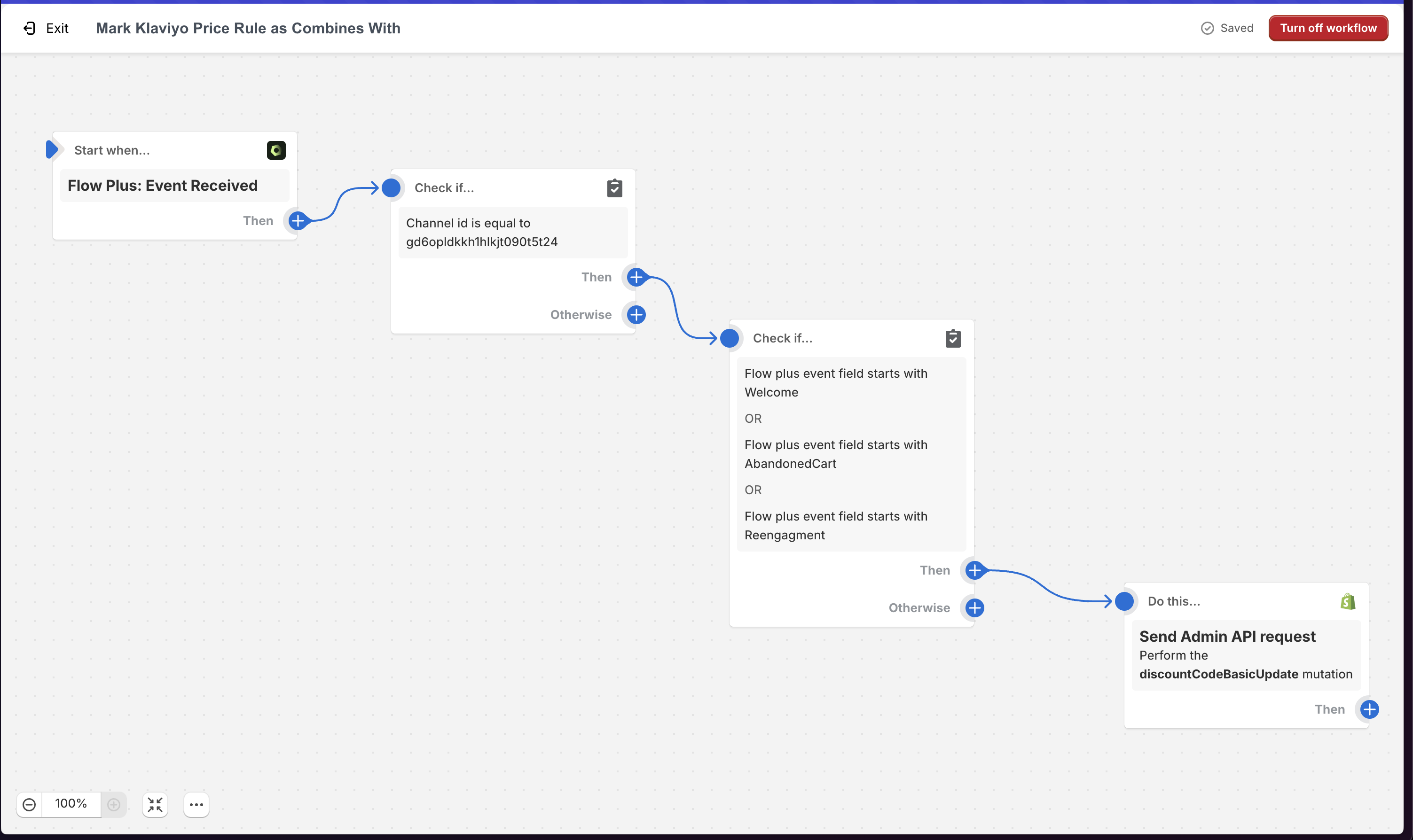Add step after Otherwise on event field check
Image resolution: width=1413 pixels, height=840 pixels.
[974, 608]
